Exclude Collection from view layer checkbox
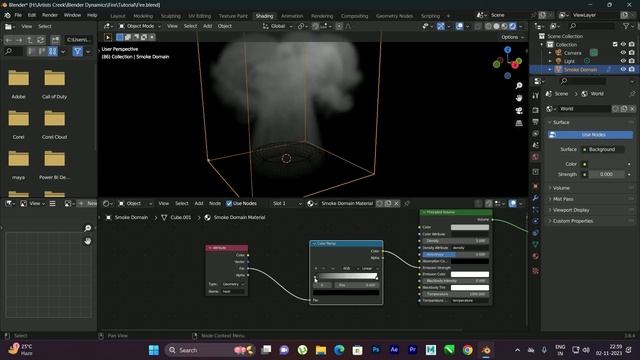The image size is (640, 360). coord(615,44)
